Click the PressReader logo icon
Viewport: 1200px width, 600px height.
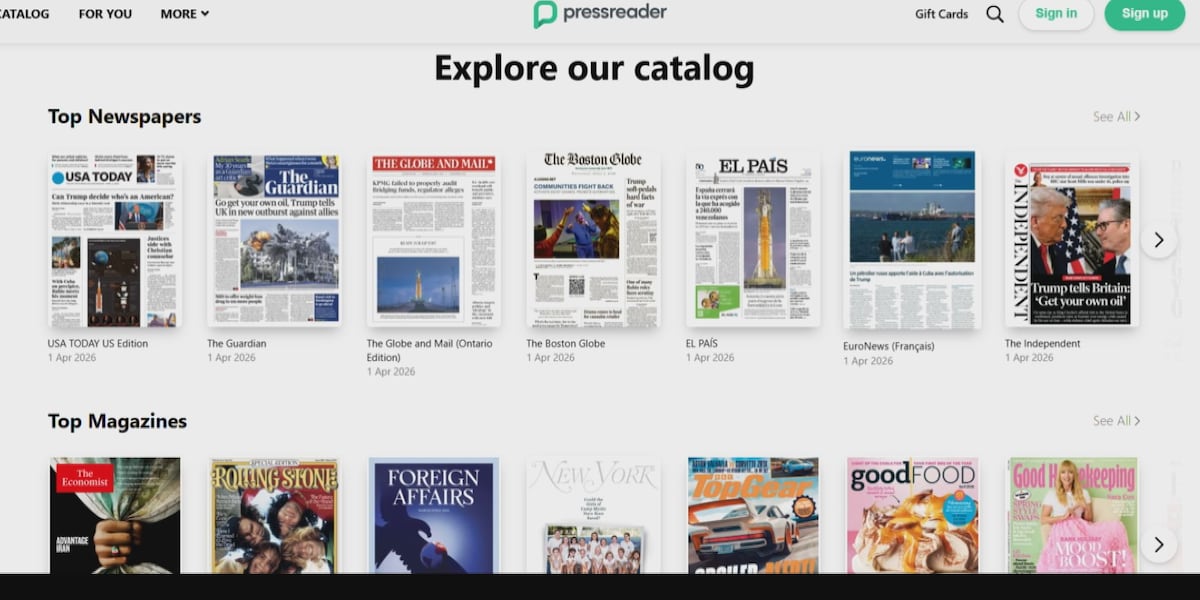(x=545, y=14)
